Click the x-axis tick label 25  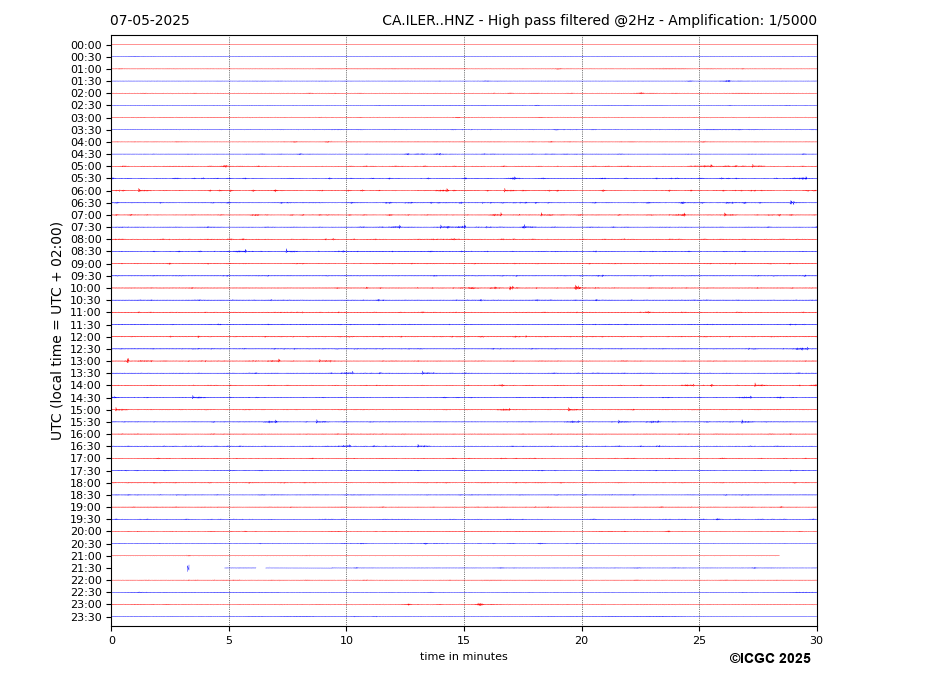[699, 640]
